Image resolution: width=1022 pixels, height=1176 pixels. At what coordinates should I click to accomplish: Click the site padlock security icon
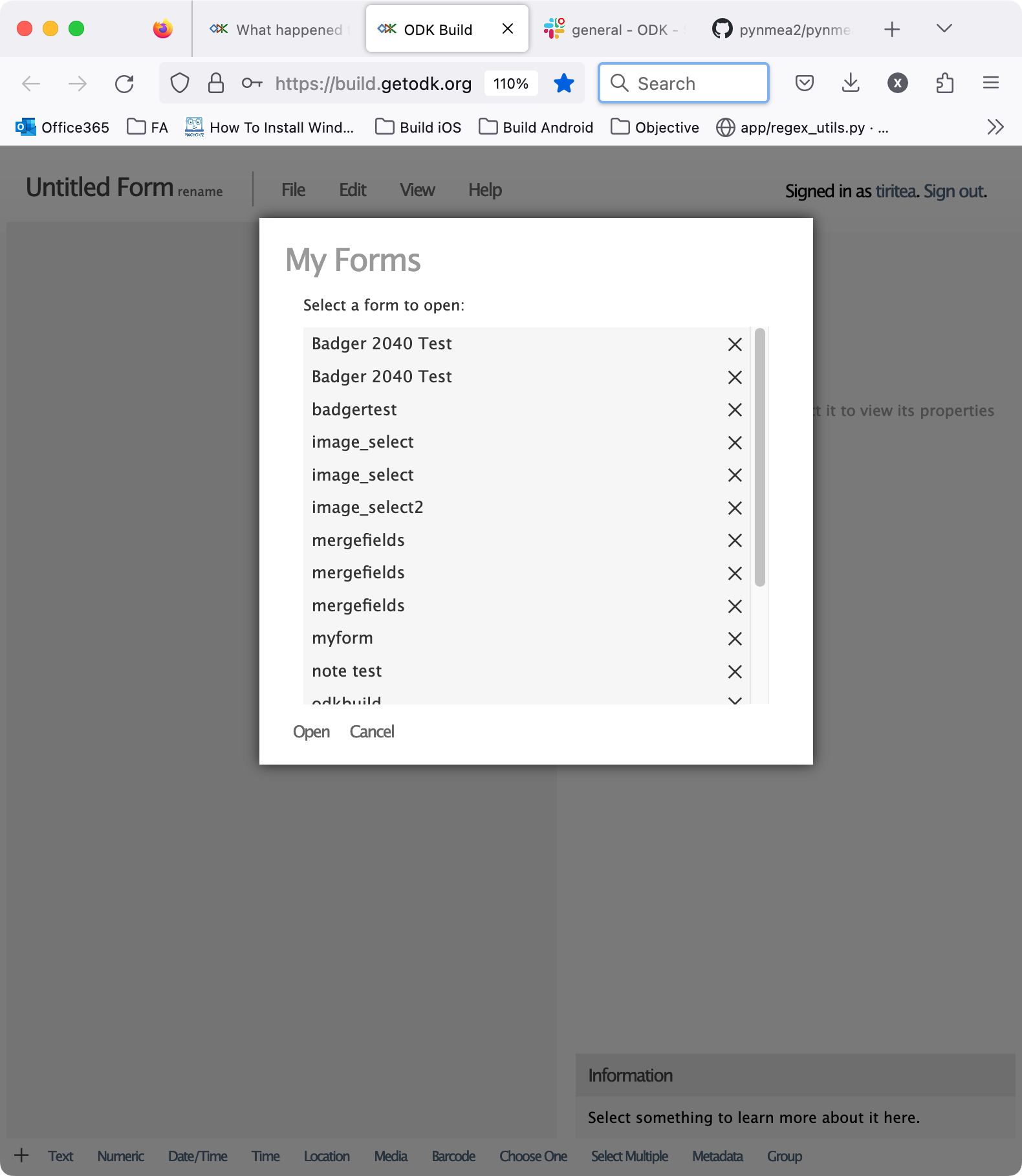(x=215, y=83)
